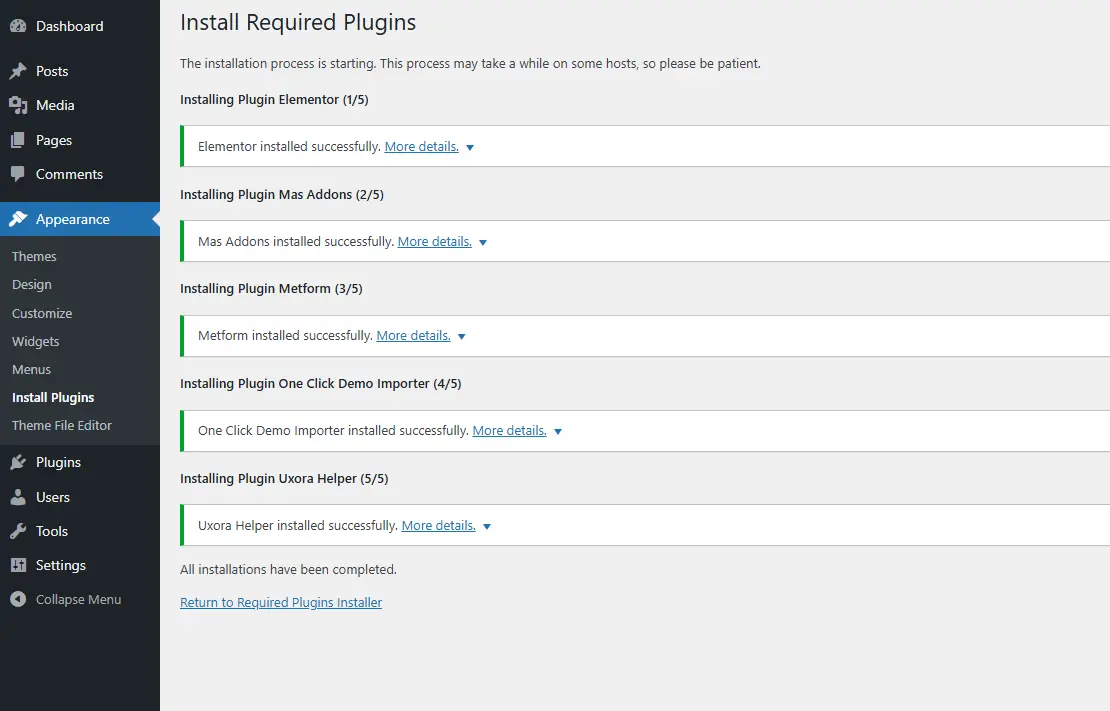
Task: Click 'Installing Plugin One Click Demo Importer (4/5)' heading
Action: (321, 384)
